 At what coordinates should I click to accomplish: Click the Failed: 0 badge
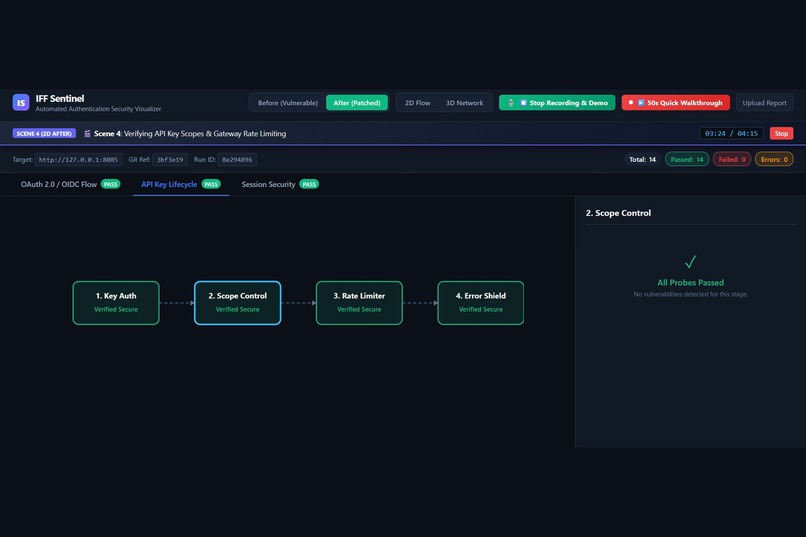[x=732, y=159]
